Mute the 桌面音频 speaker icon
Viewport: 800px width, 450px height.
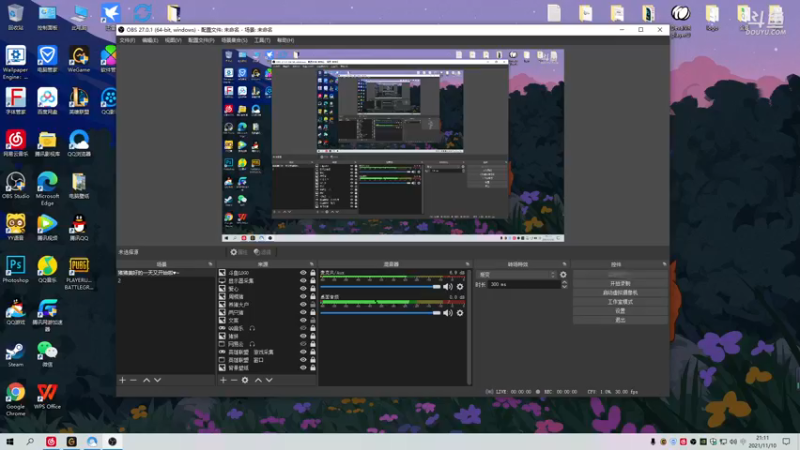(447, 313)
